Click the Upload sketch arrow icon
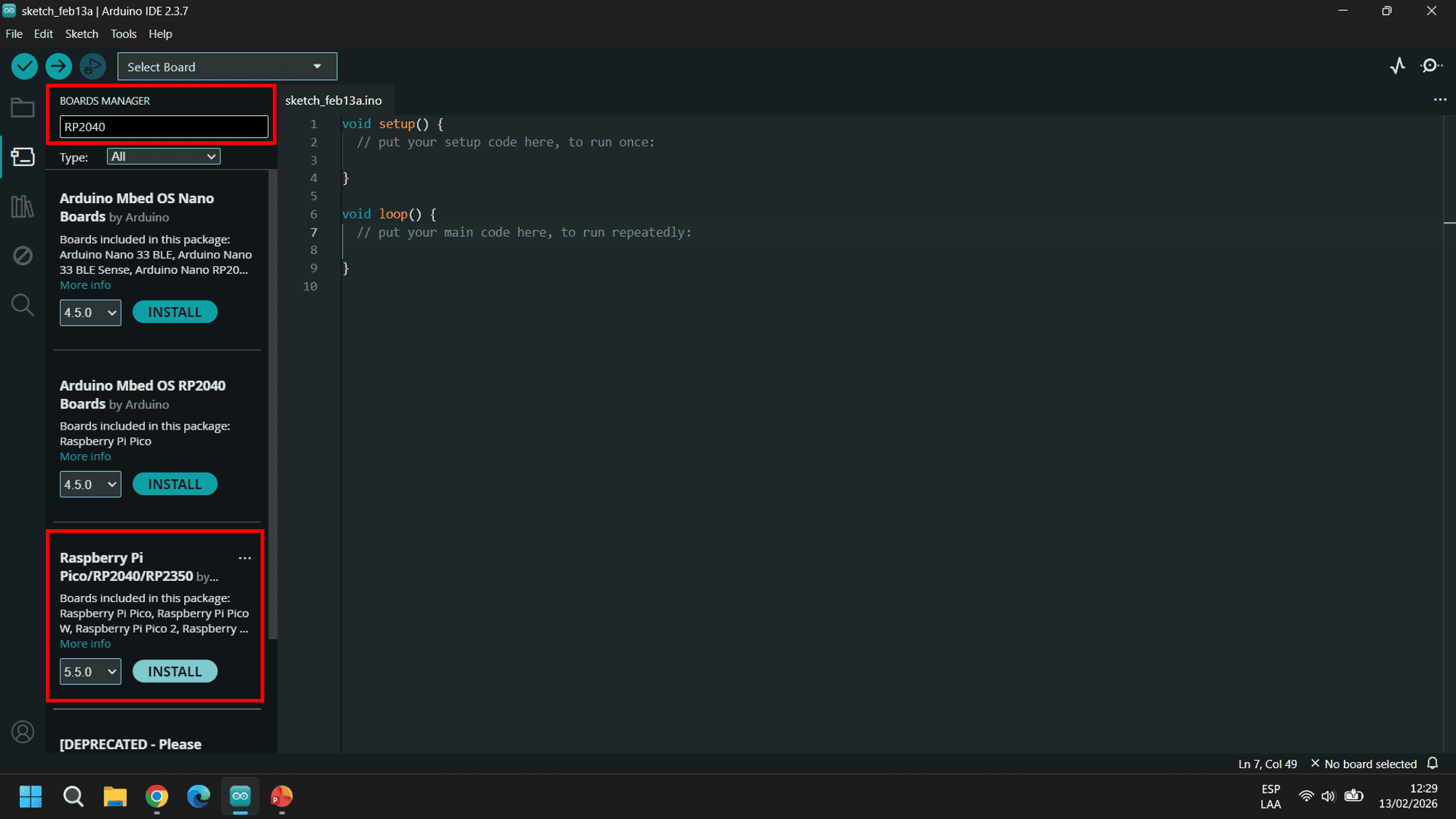Image resolution: width=1456 pixels, height=819 pixels. click(x=58, y=66)
